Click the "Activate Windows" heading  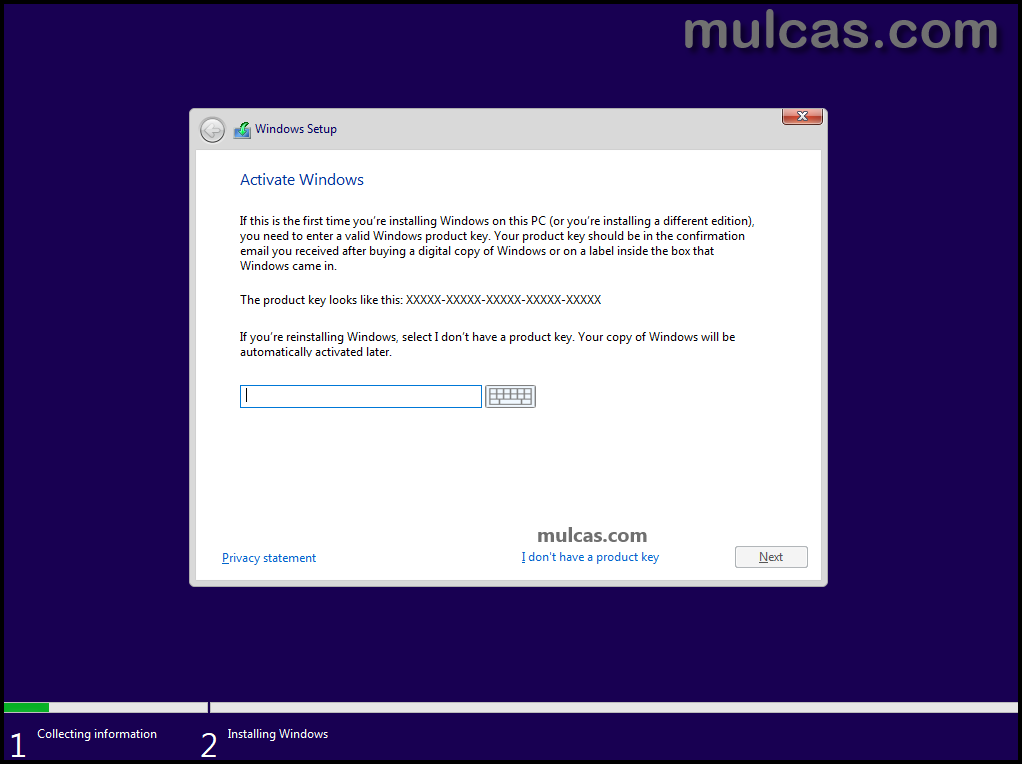[x=302, y=180]
